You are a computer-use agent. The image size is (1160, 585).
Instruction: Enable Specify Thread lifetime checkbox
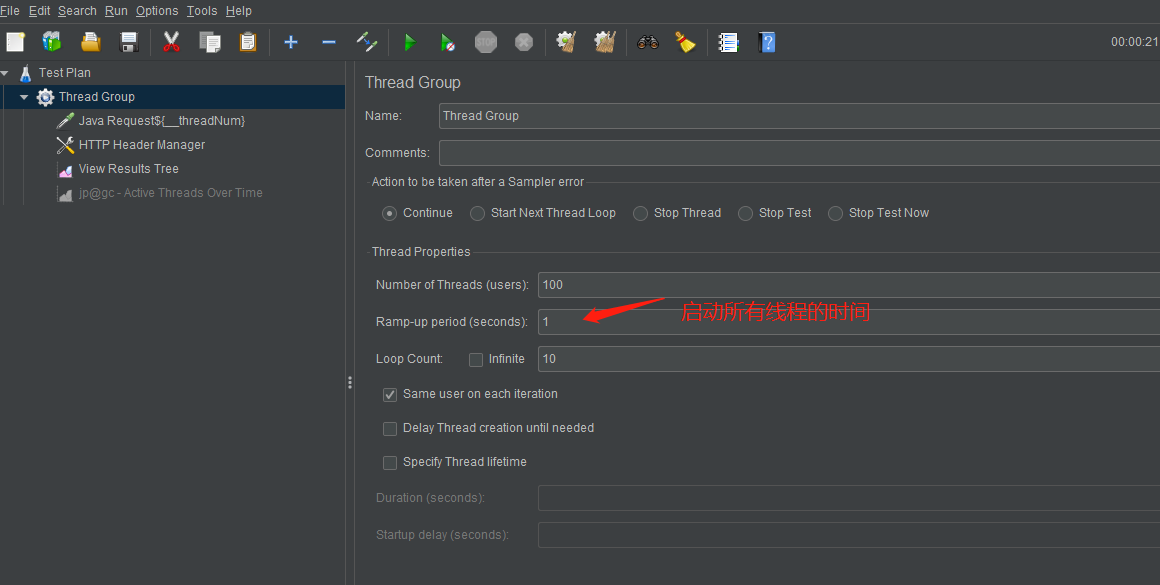point(390,462)
